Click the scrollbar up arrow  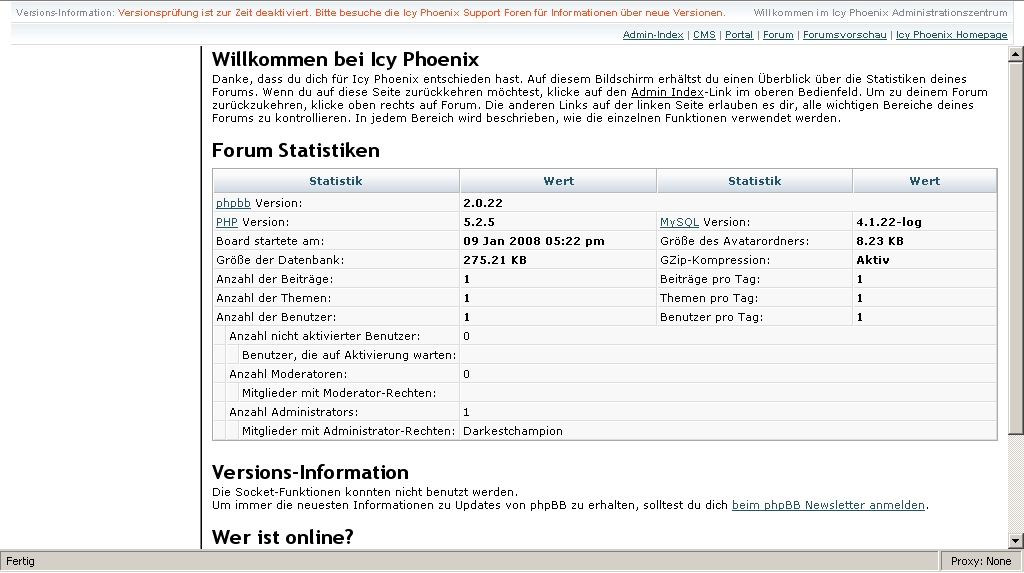tap(1015, 51)
